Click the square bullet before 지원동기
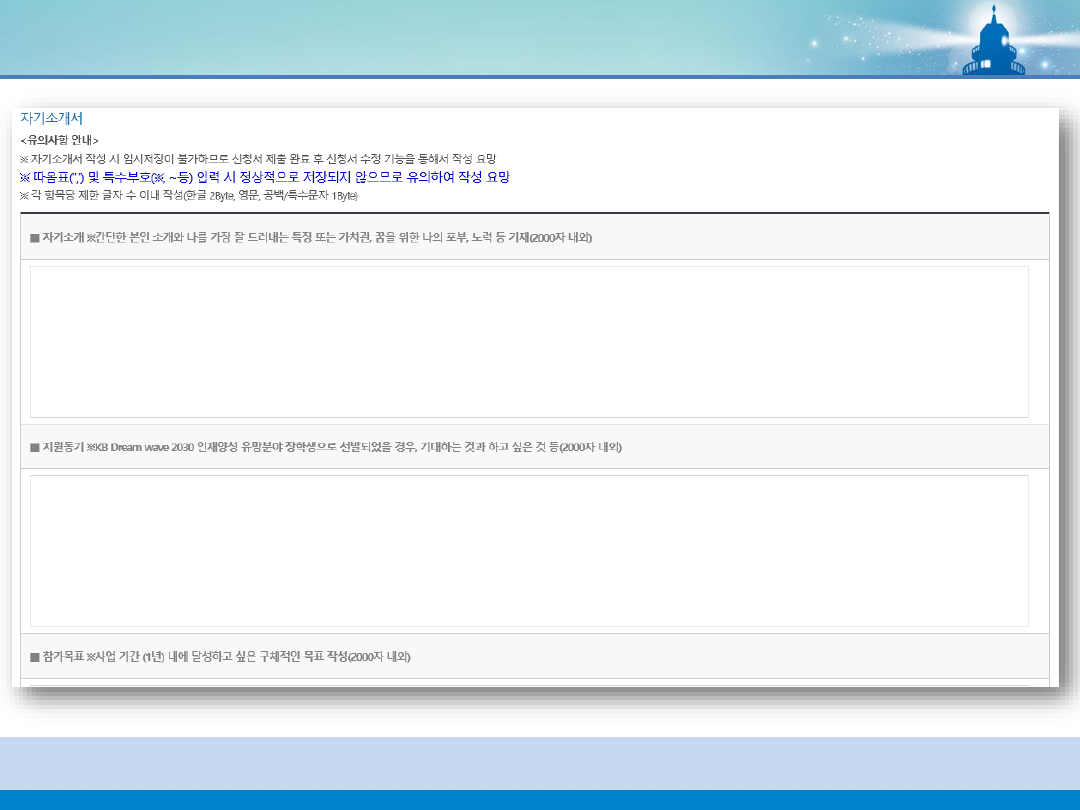The image size is (1080, 810). point(34,447)
